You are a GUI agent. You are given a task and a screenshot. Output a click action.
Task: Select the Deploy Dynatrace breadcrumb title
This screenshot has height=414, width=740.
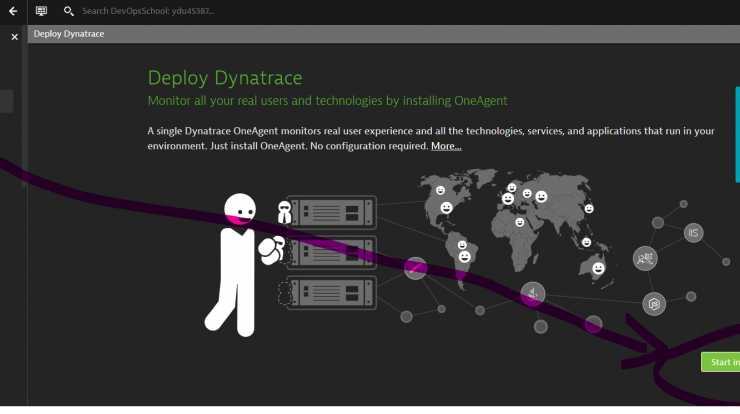pos(69,34)
